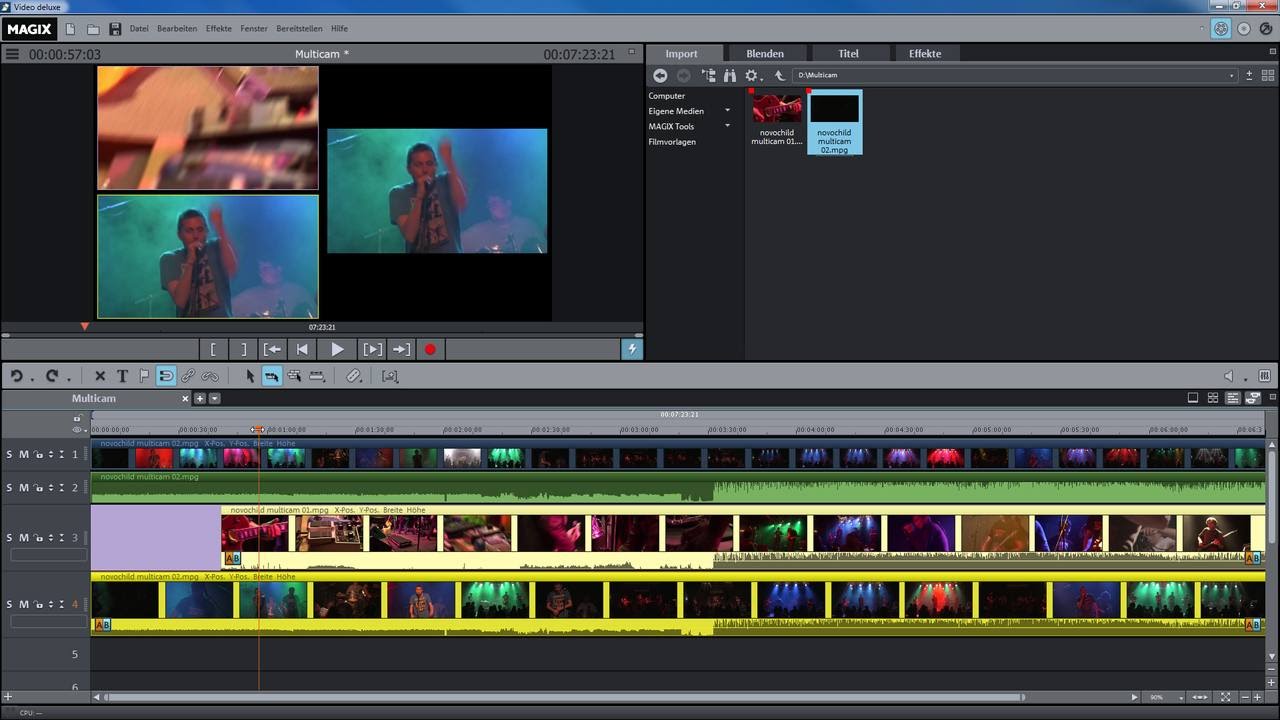Solo track 1 with its S button
Viewport: 1280px width, 720px height.
point(10,454)
